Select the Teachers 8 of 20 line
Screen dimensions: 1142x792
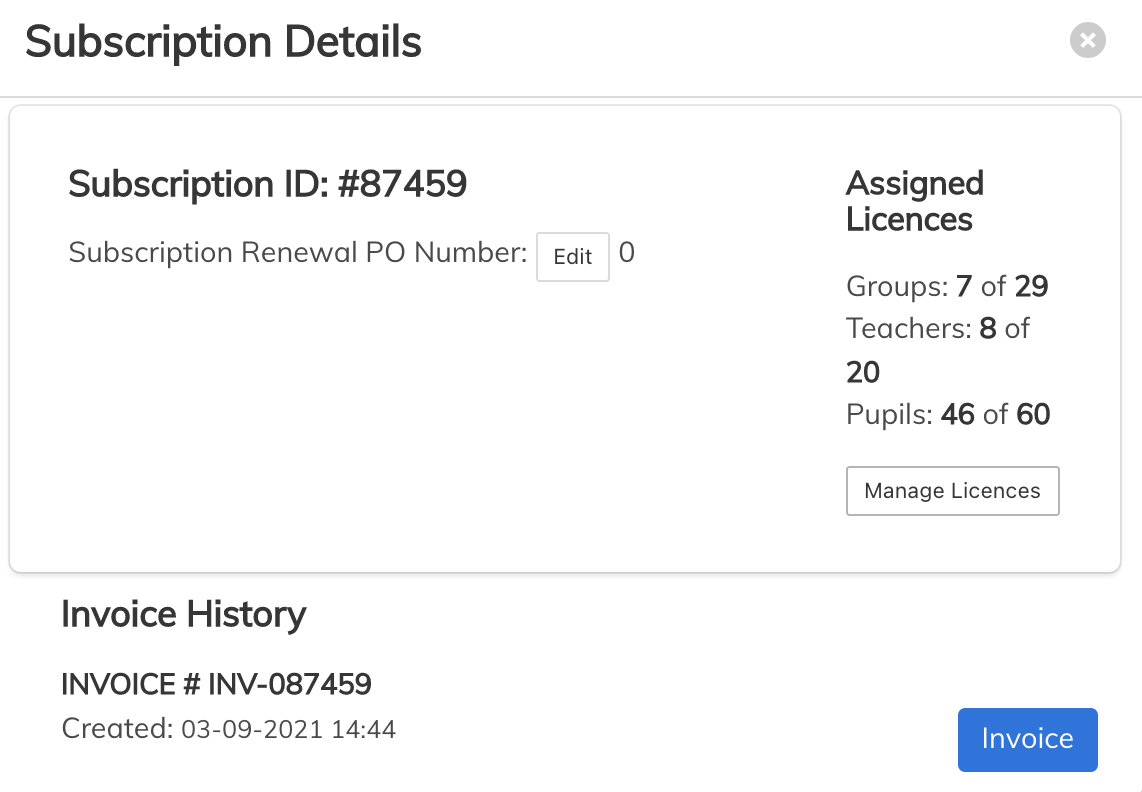tap(938, 350)
